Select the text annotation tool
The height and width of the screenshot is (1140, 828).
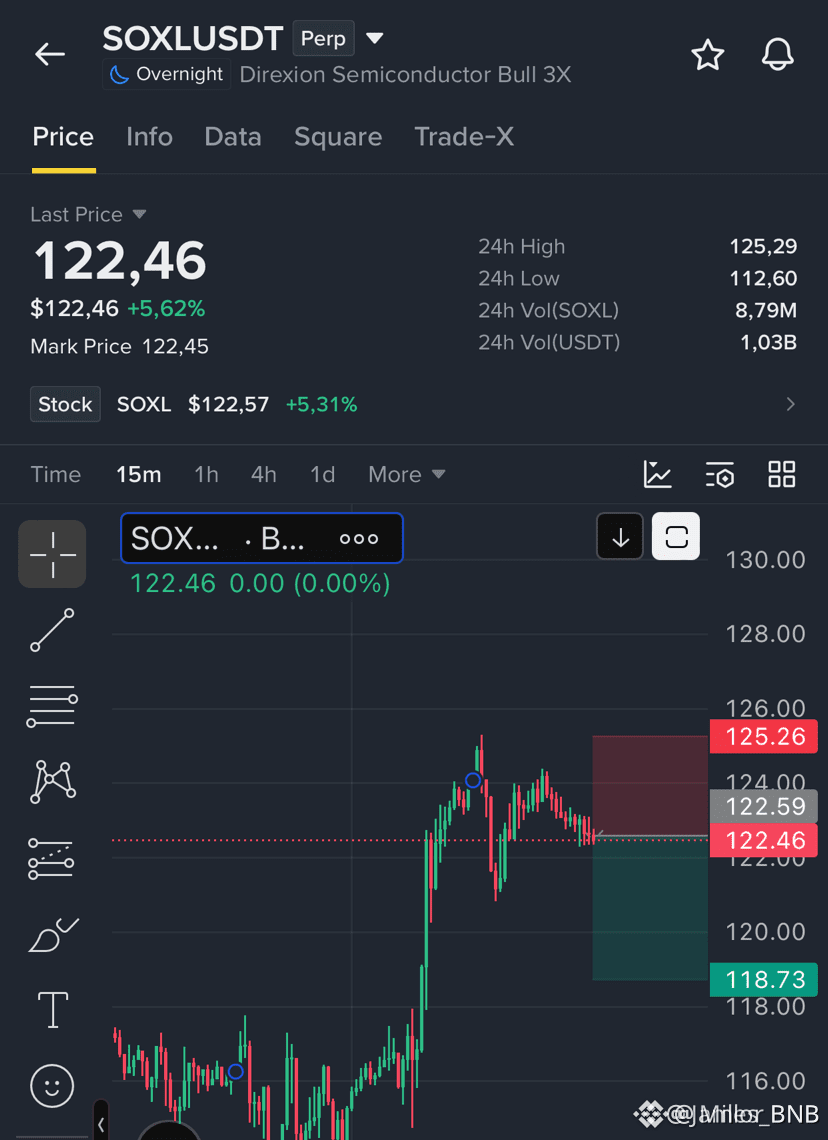tap(53, 1010)
